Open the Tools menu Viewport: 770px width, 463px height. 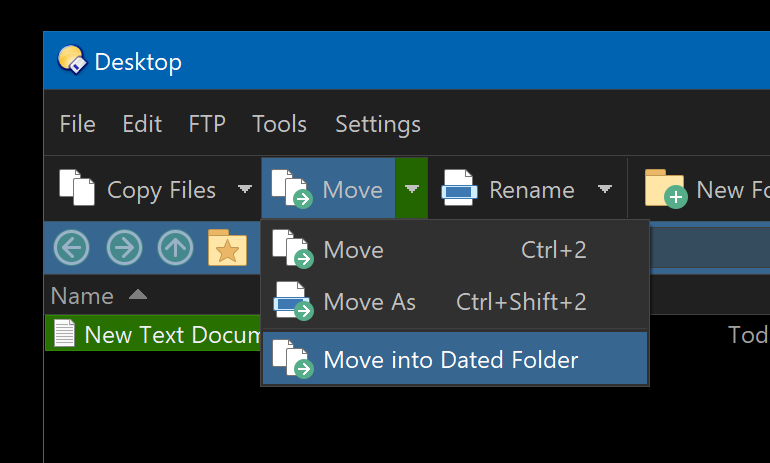click(x=279, y=124)
